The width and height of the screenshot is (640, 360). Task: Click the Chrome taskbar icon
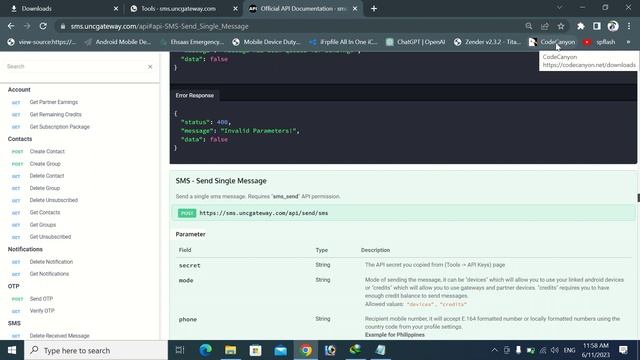point(306,350)
